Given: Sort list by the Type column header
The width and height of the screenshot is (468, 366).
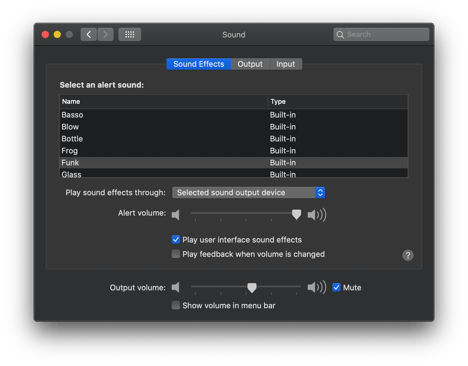Looking at the screenshot, I should (338, 102).
